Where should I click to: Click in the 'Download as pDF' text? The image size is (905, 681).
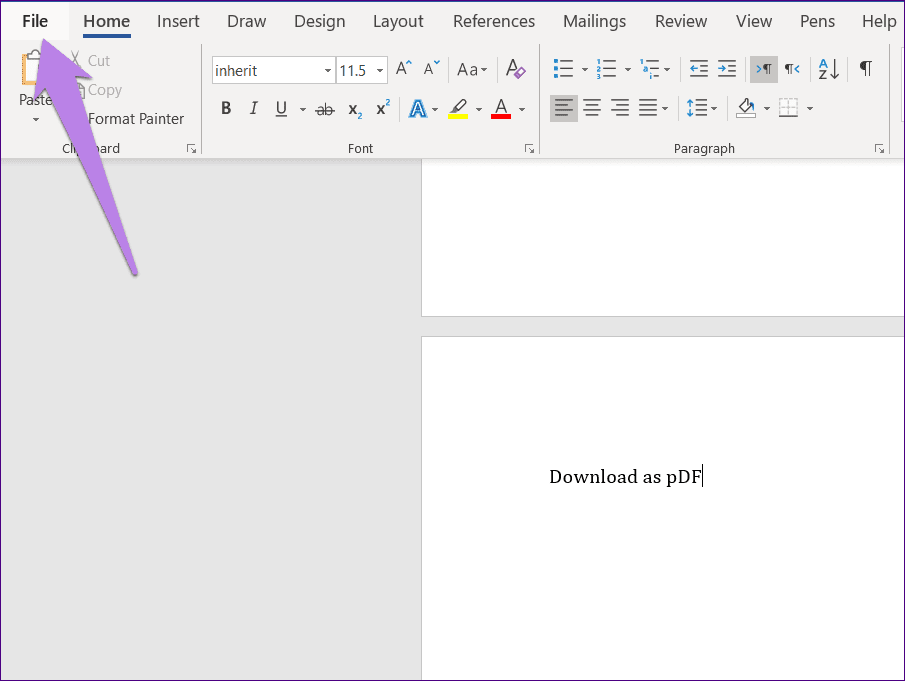(x=625, y=477)
